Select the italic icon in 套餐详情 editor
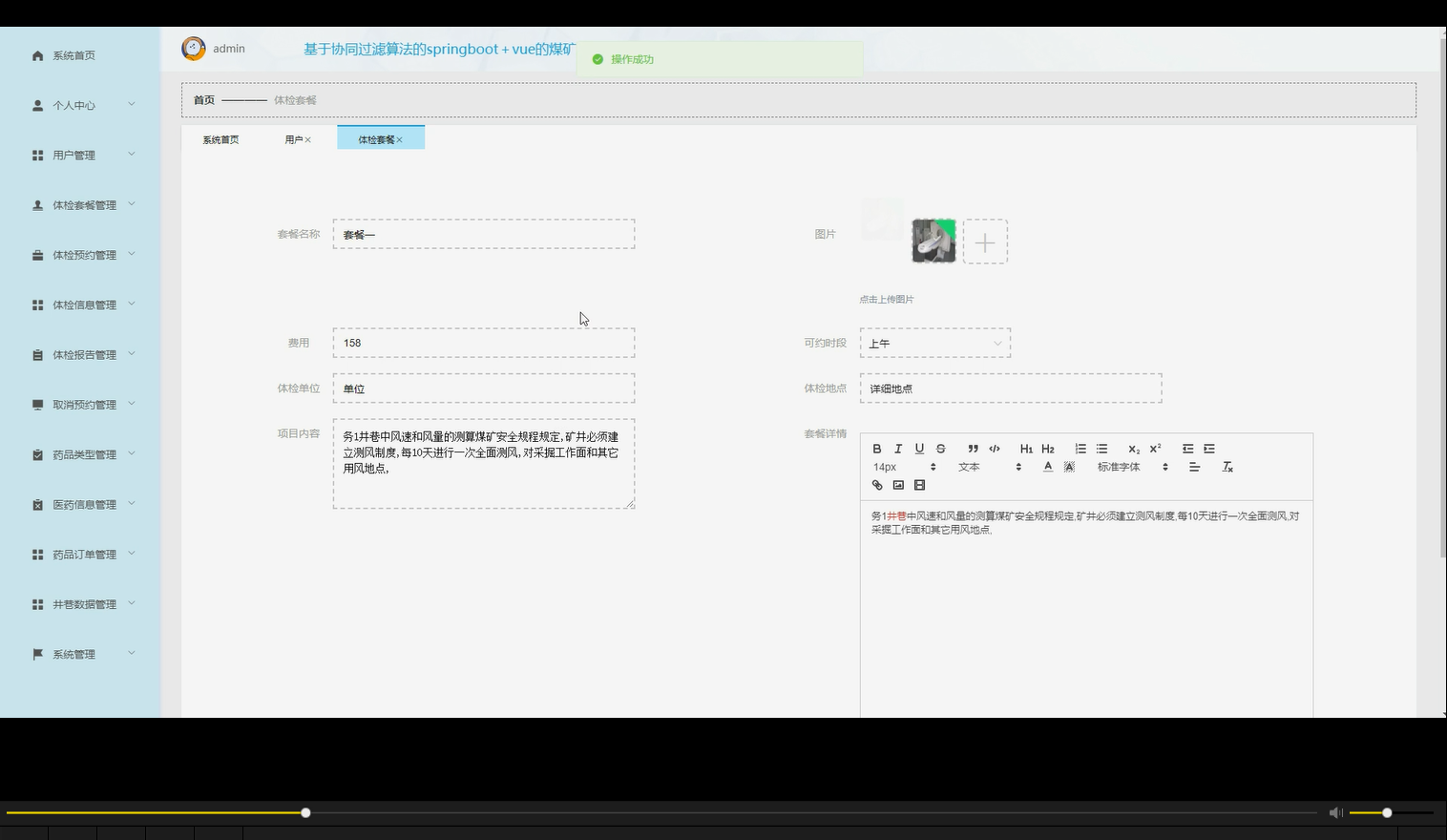This screenshot has width=1447, height=840. pos(898,449)
